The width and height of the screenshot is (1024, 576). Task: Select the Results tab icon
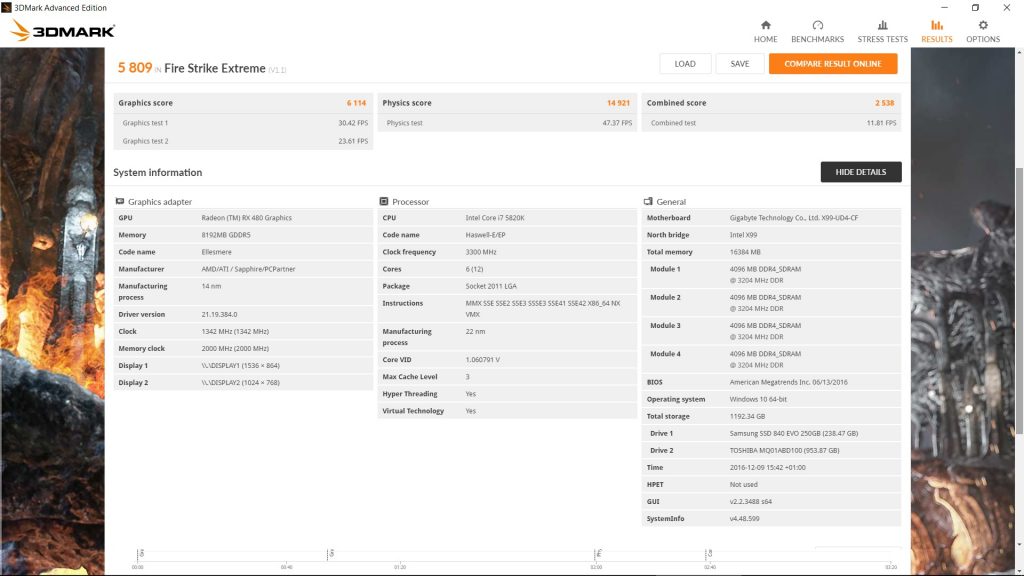936,25
